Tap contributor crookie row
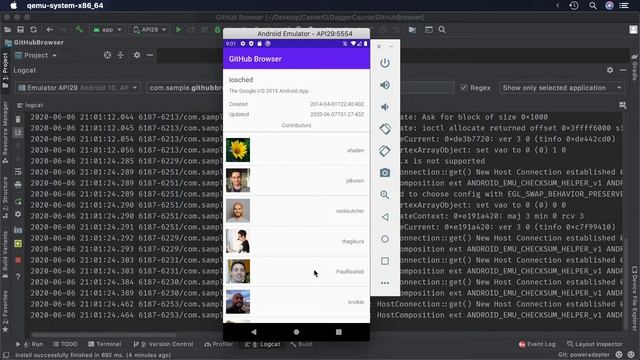Image resolution: width=640 pixels, height=360 pixels. point(296,302)
